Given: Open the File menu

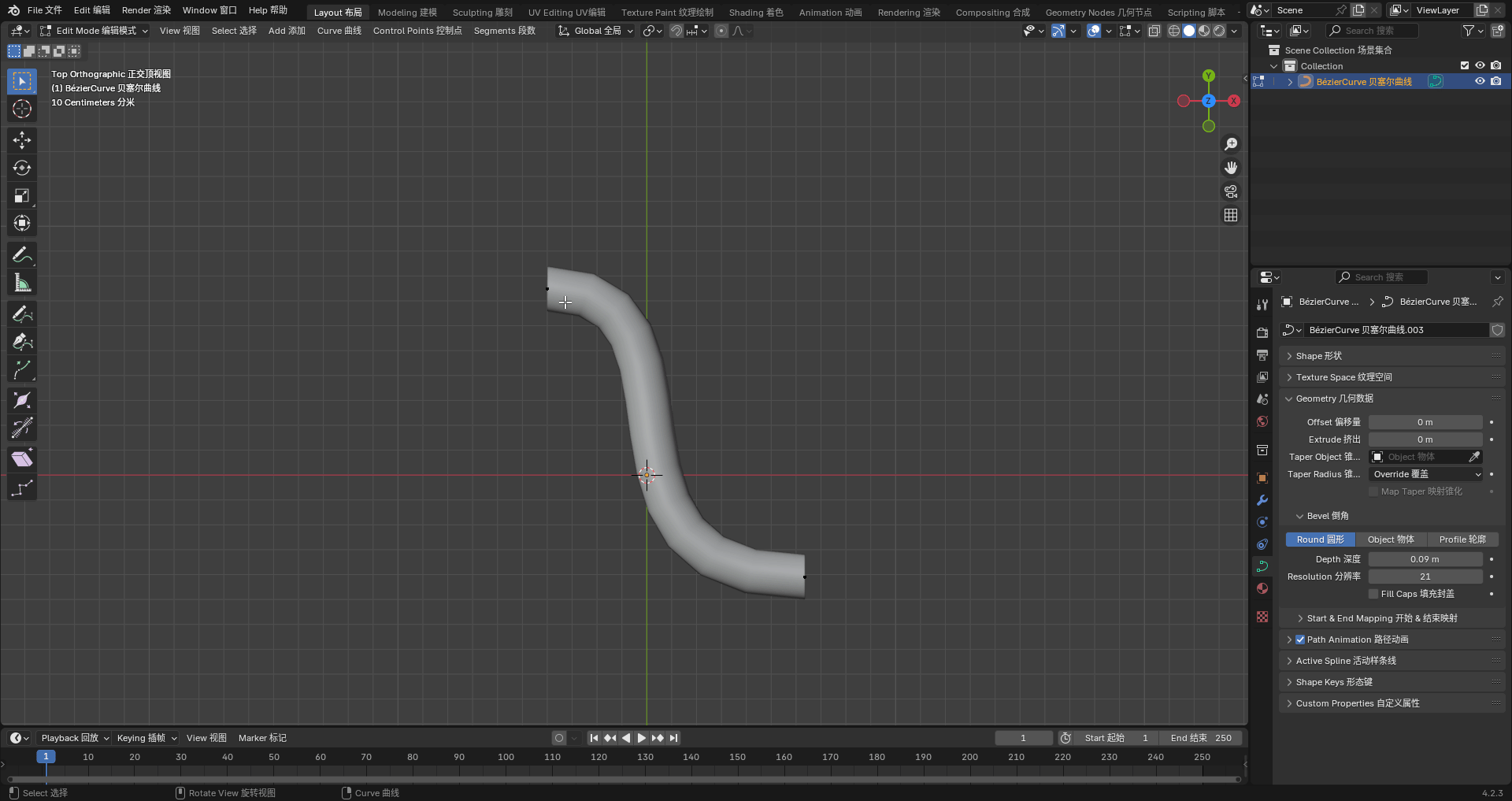Looking at the screenshot, I should (x=44, y=10).
